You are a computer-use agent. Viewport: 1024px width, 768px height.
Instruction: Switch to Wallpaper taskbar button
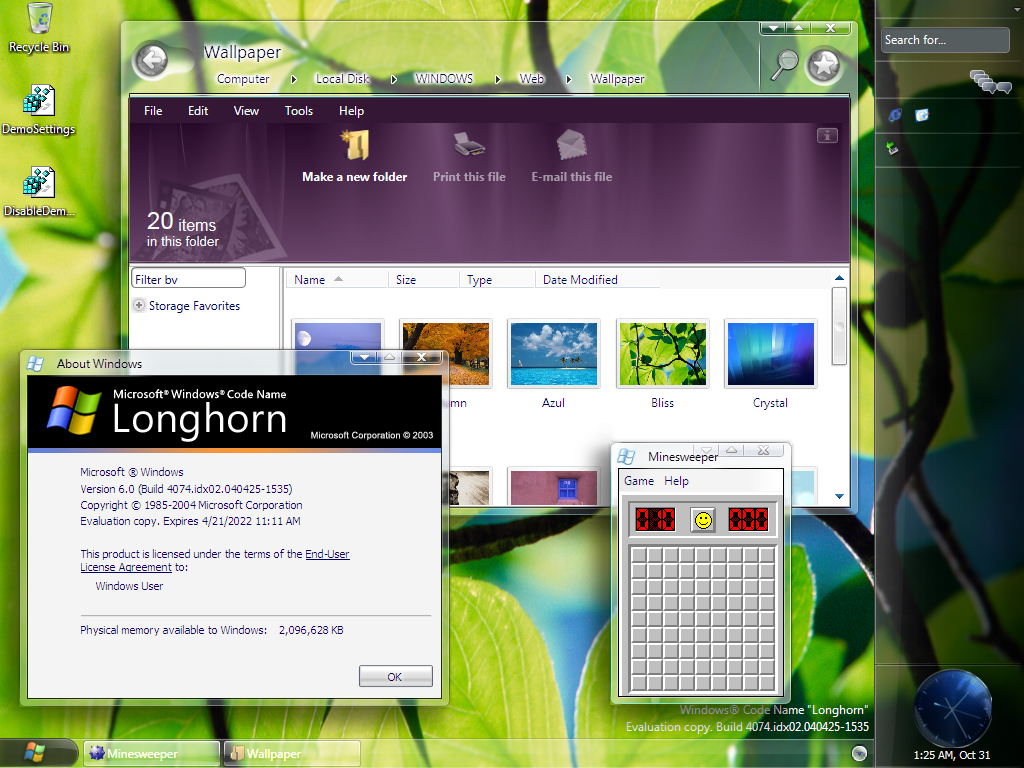click(x=291, y=754)
